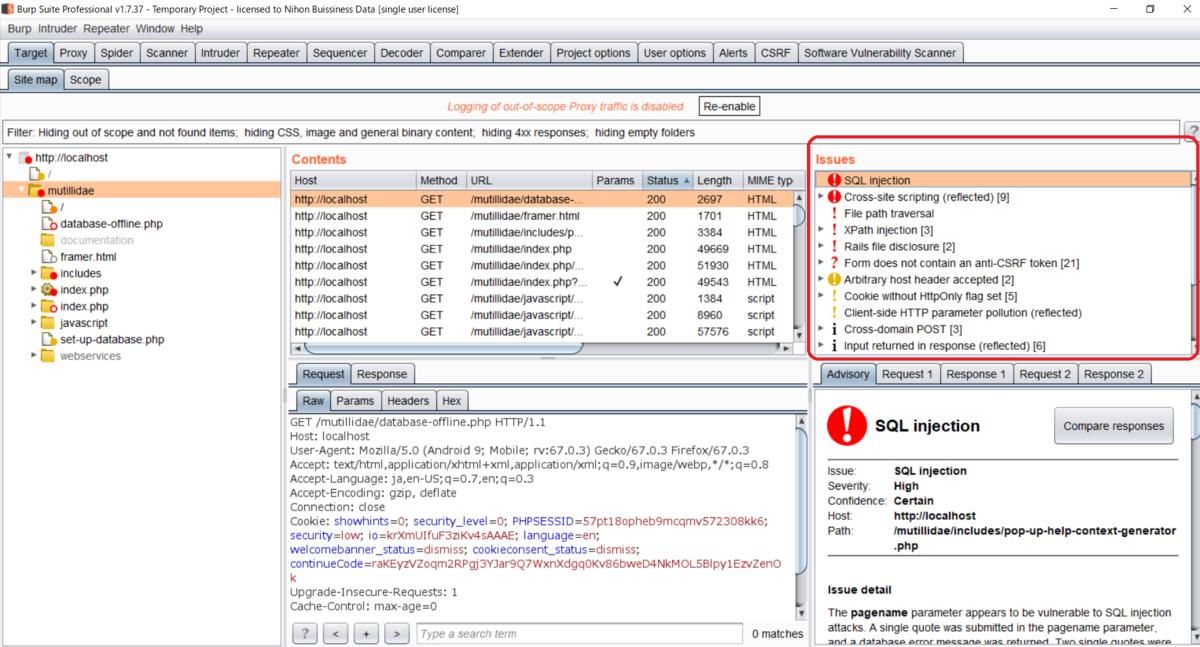Click the Rails file disclosure exclamation icon
The image size is (1200, 647).
[835, 247]
